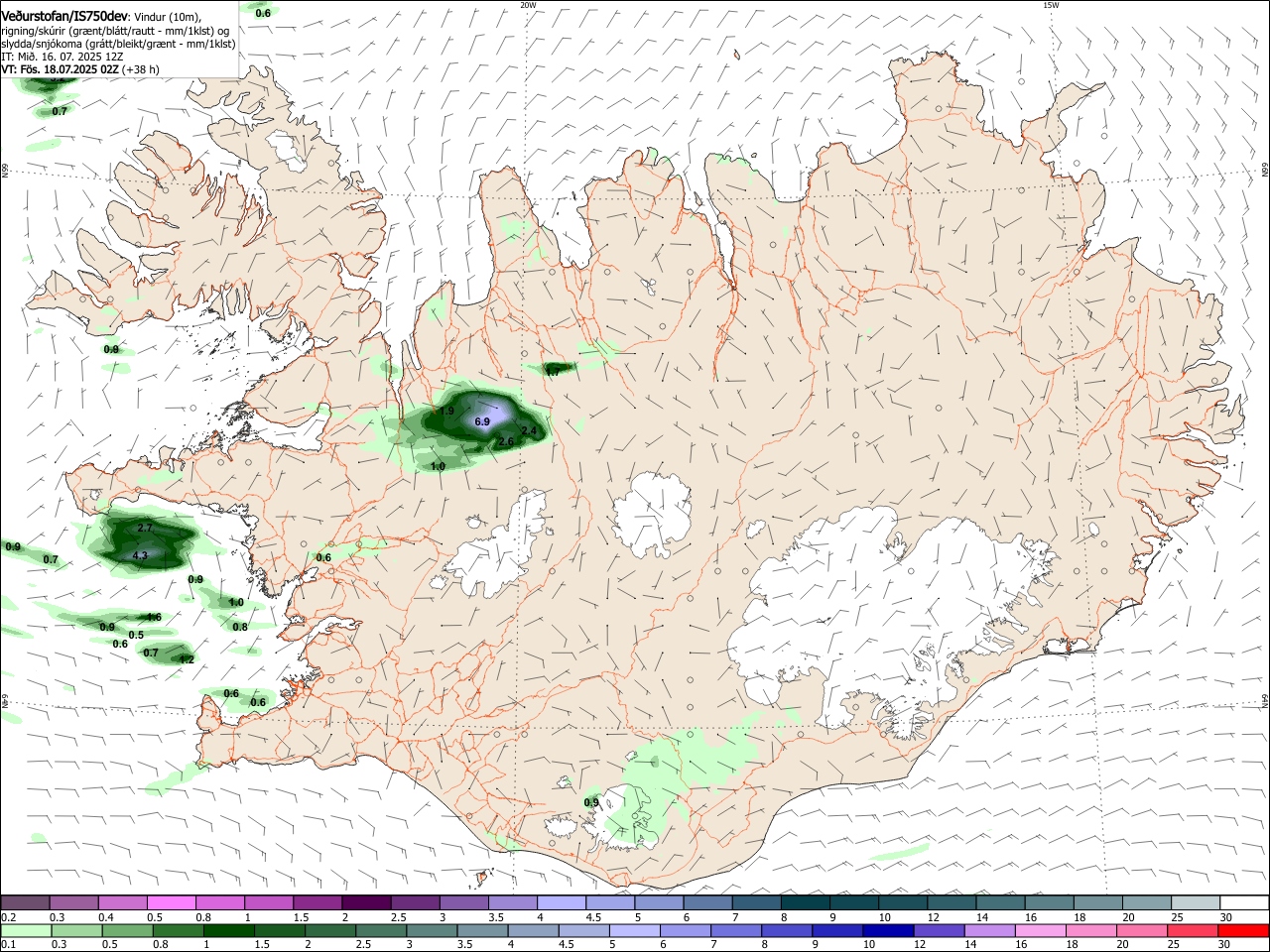
Task: Select top-row legend swatch between 0.5 and 0.8
Action: 171,902
